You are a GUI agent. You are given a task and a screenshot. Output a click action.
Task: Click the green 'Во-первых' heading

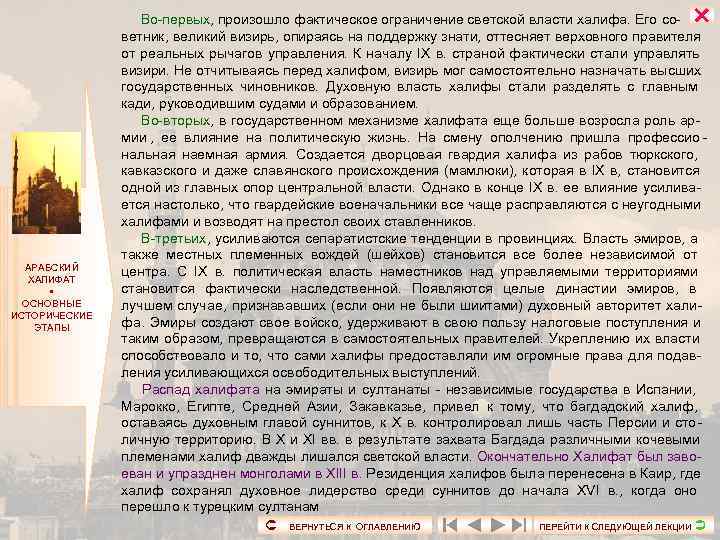click(x=175, y=20)
